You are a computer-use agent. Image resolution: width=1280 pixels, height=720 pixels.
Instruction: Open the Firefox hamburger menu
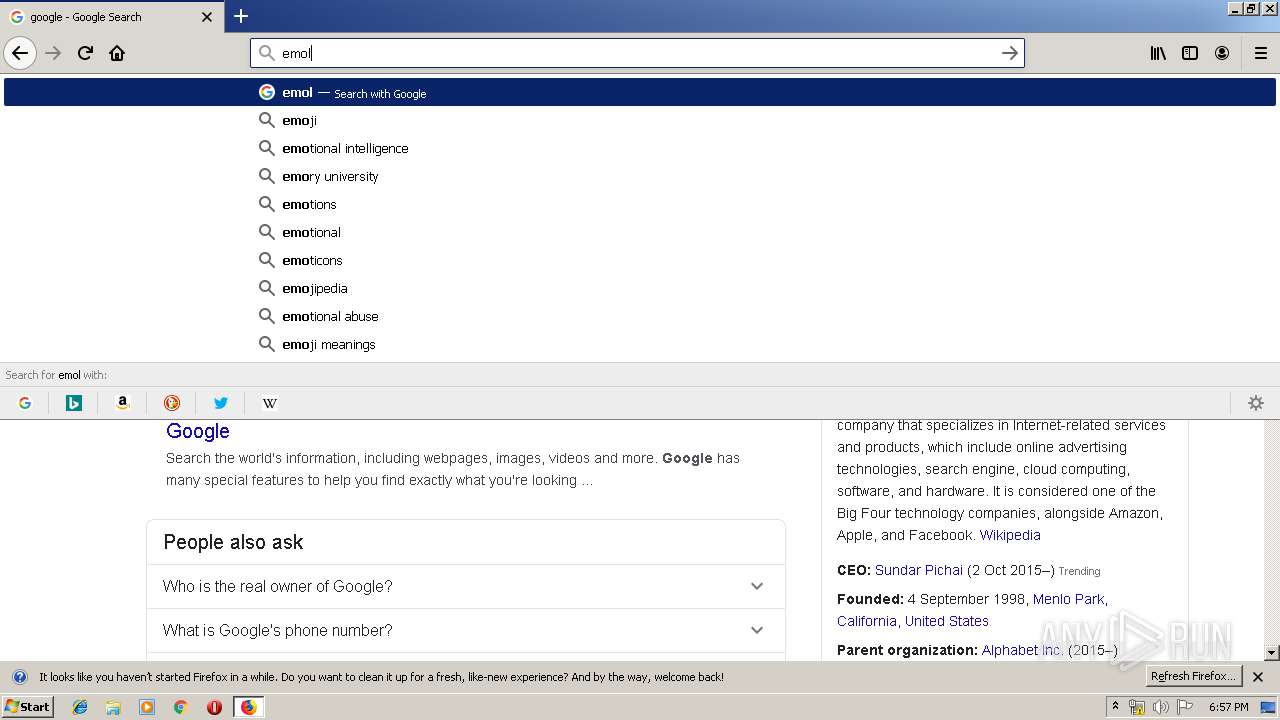coord(1261,53)
